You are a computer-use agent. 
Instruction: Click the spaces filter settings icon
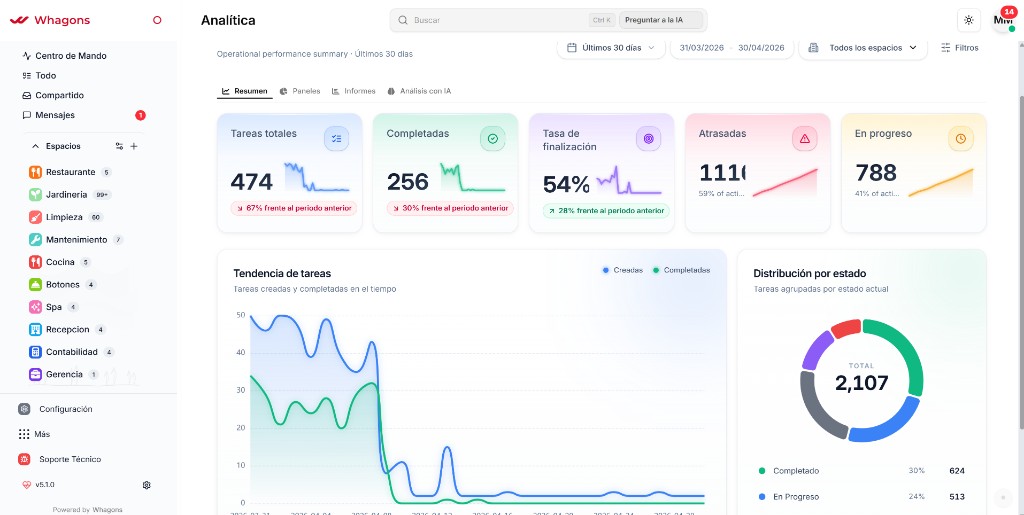[119, 146]
